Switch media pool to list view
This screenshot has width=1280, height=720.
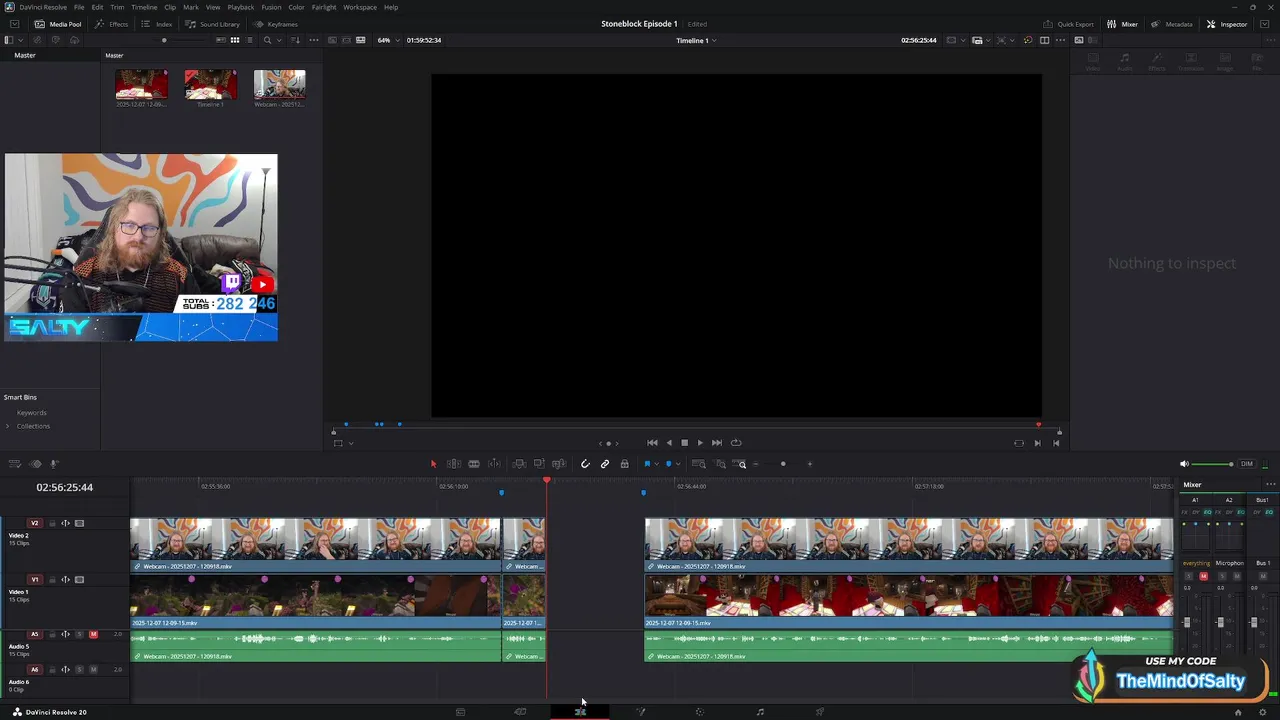tap(250, 40)
